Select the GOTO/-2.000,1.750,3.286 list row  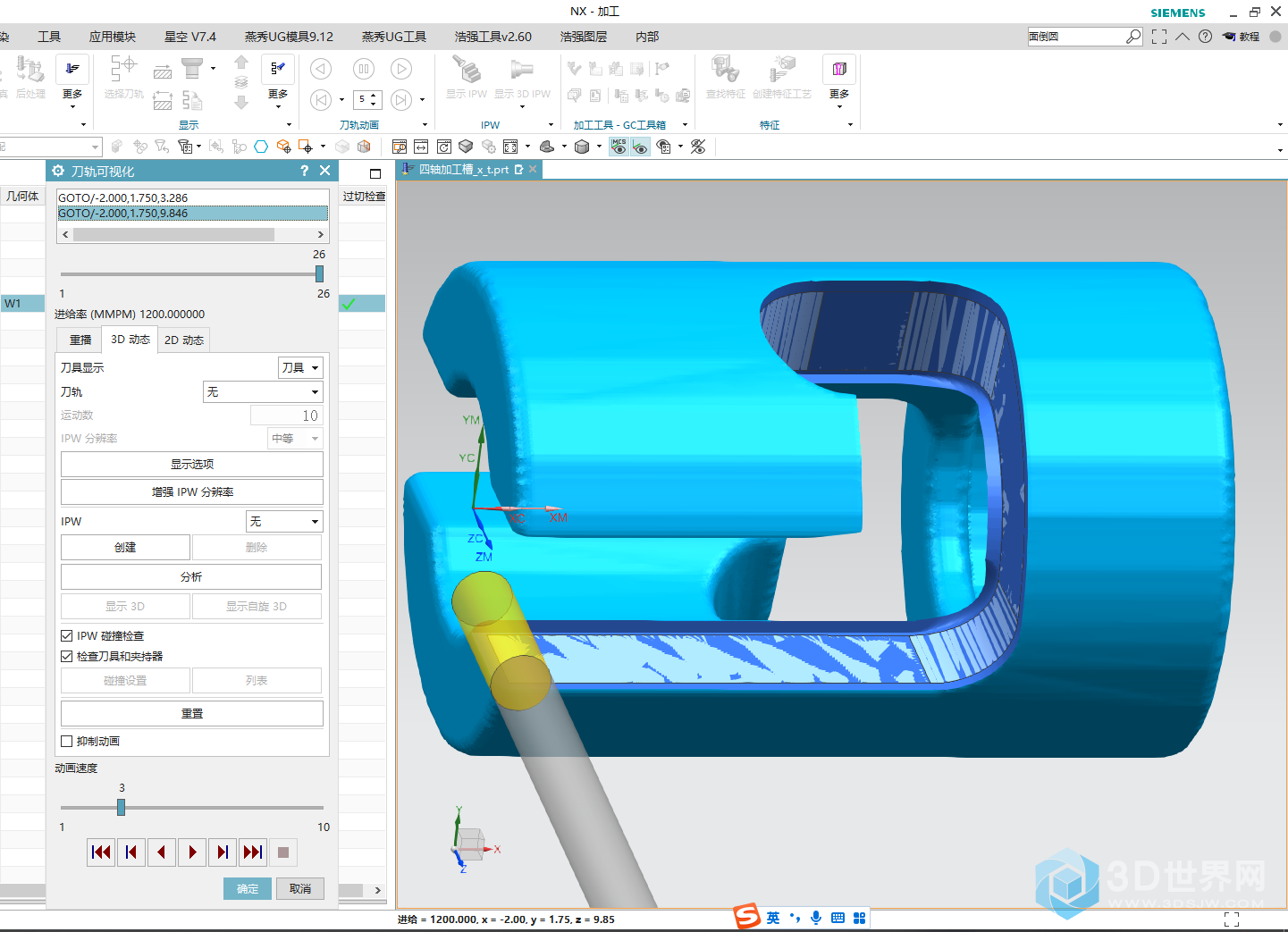[x=192, y=197]
